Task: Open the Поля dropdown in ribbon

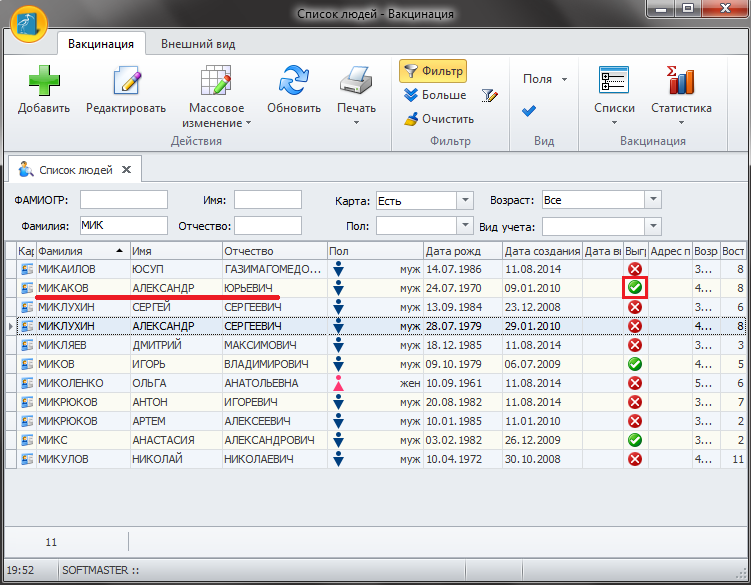Action: tap(545, 79)
